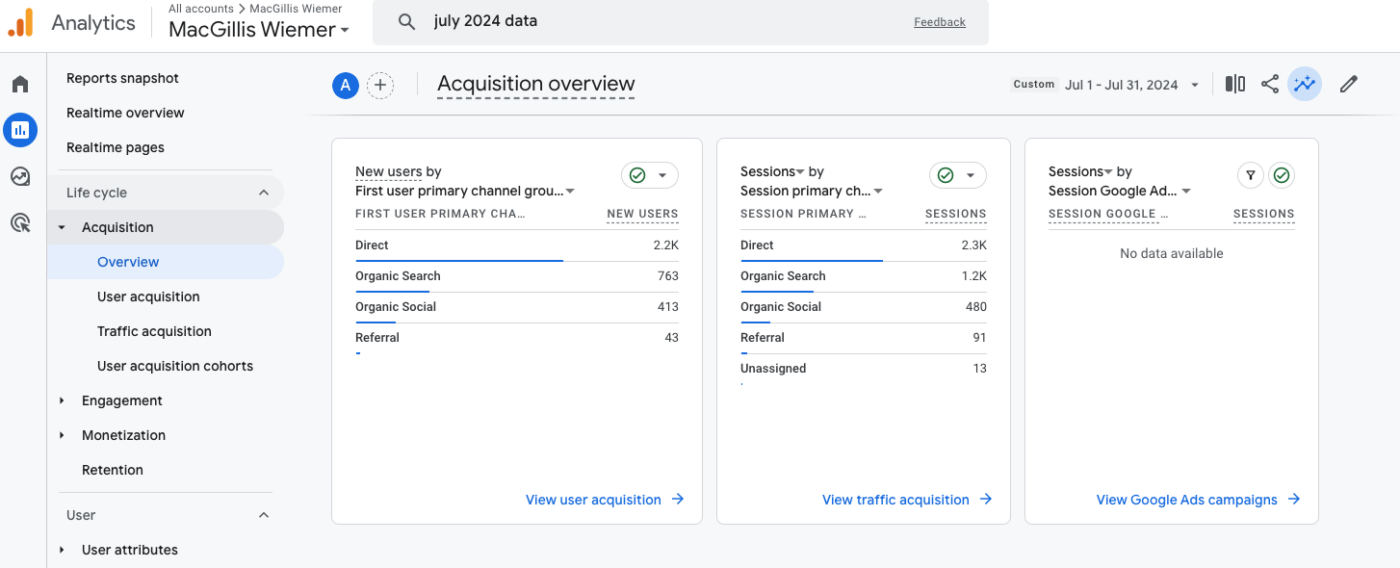Screen dimensions: 1400x568
Task: Change Session primary channel dimension dropdown
Action: 811,191
